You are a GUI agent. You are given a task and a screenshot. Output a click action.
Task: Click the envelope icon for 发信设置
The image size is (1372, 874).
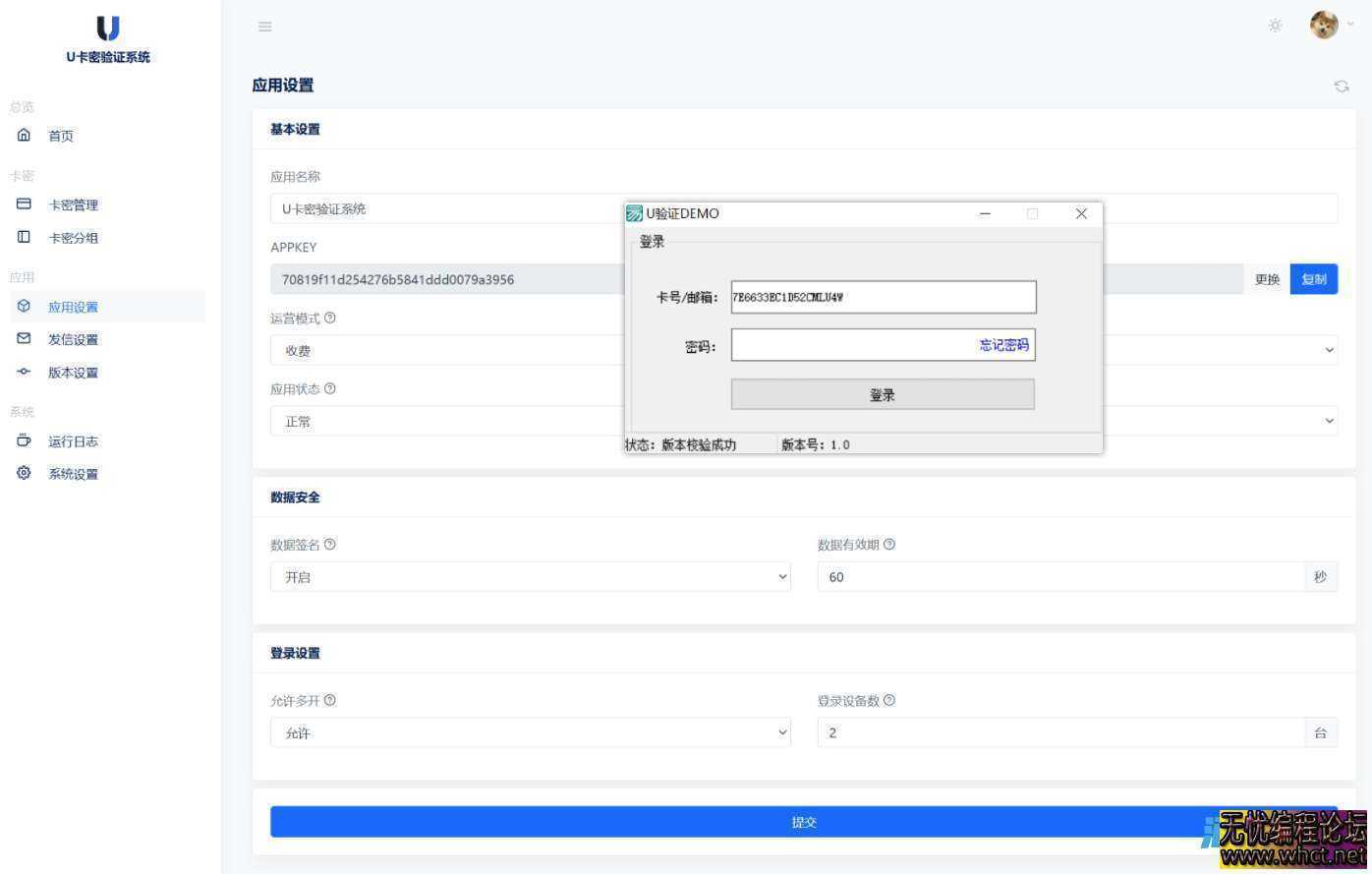pyautogui.click(x=24, y=339)
